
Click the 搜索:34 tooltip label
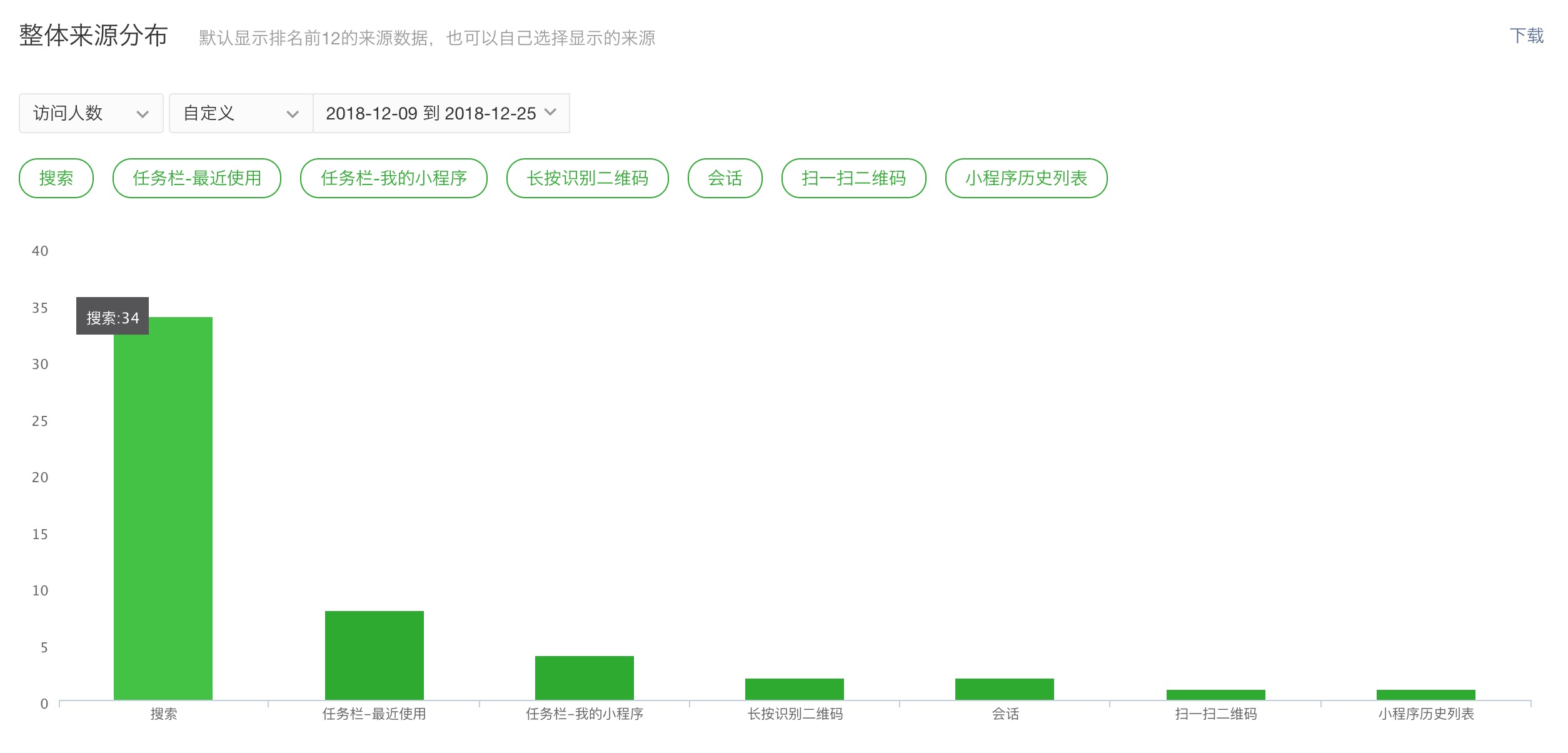tap(113, 316)
